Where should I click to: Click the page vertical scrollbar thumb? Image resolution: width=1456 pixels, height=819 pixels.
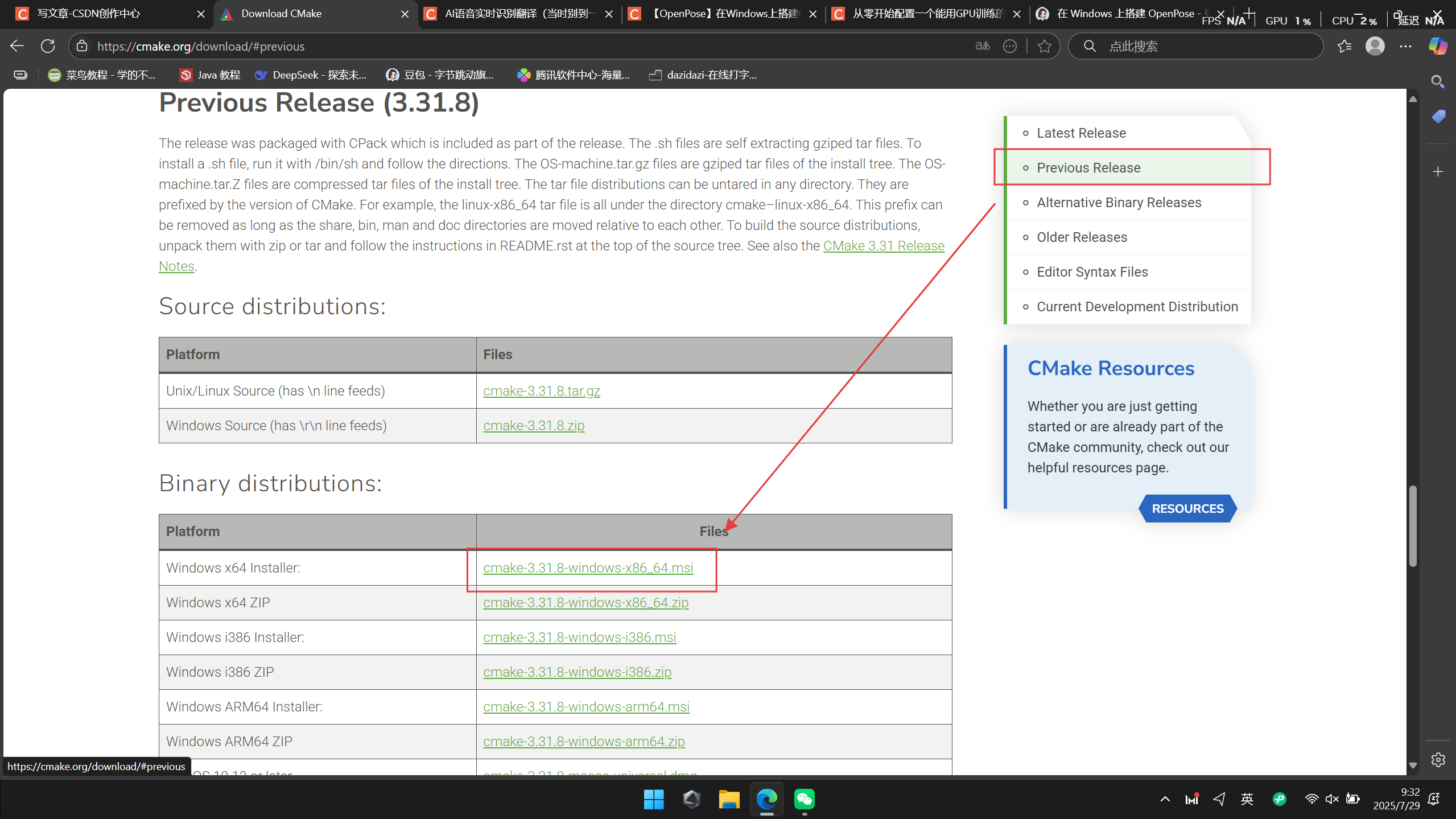(x=1413, y=526)
